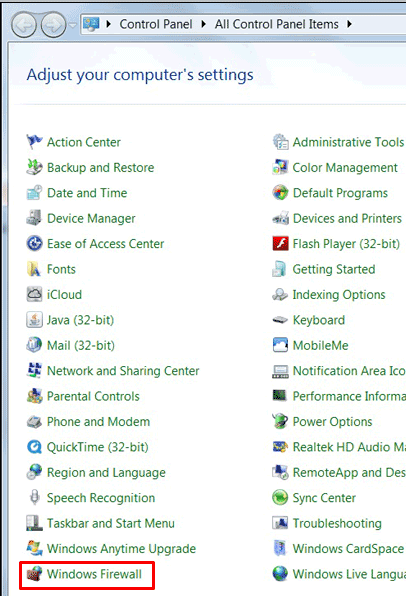The width and height of the screenshot is (406, 596).
Task: Open Network and Sharing Center icon
Action: click(34, 371)
